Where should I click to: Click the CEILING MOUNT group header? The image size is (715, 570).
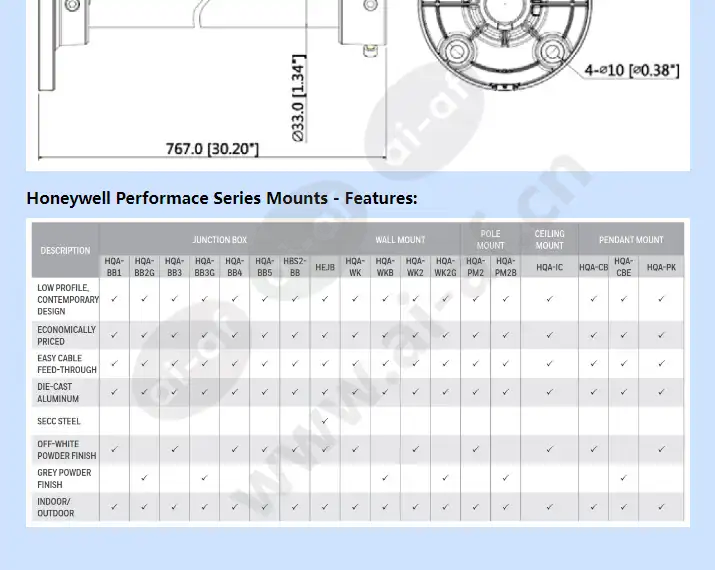(549, 239)
